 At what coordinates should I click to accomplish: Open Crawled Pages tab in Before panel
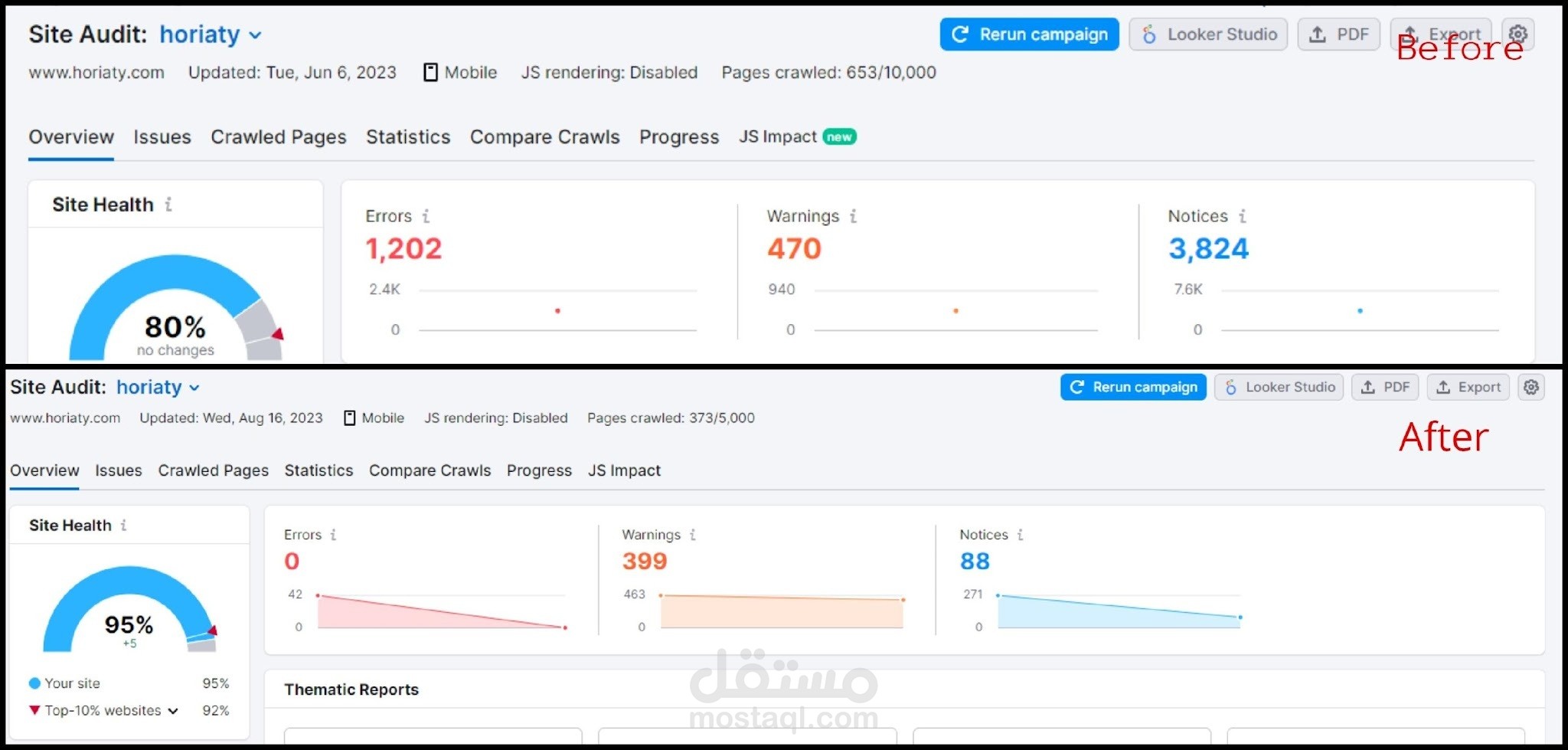tap(279, 137)
